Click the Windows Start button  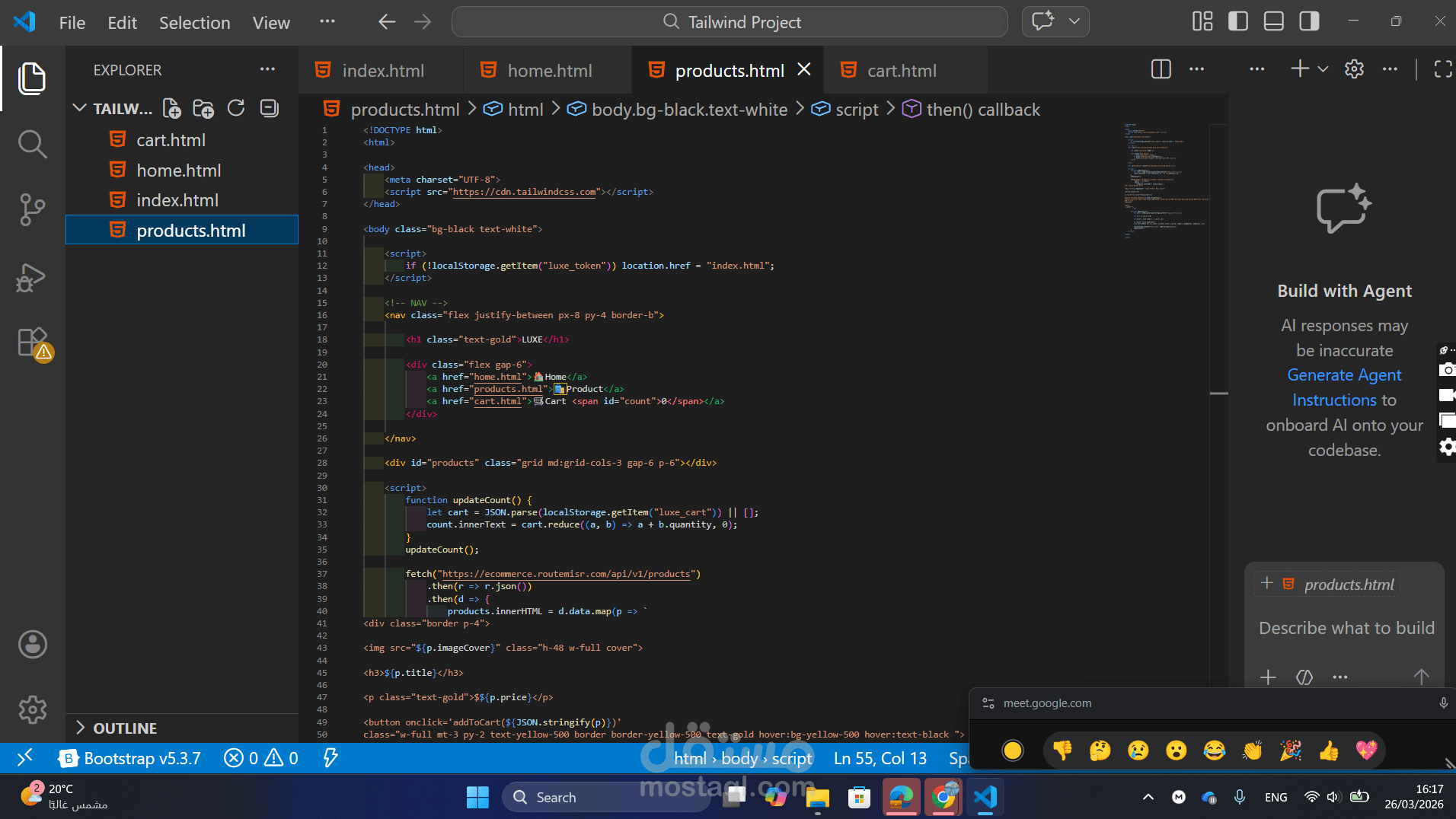coord(477,797)
